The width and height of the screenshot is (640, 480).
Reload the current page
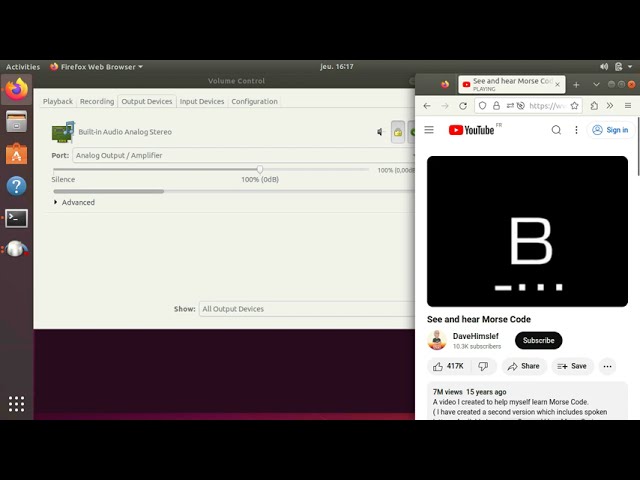tap(463, 106)
